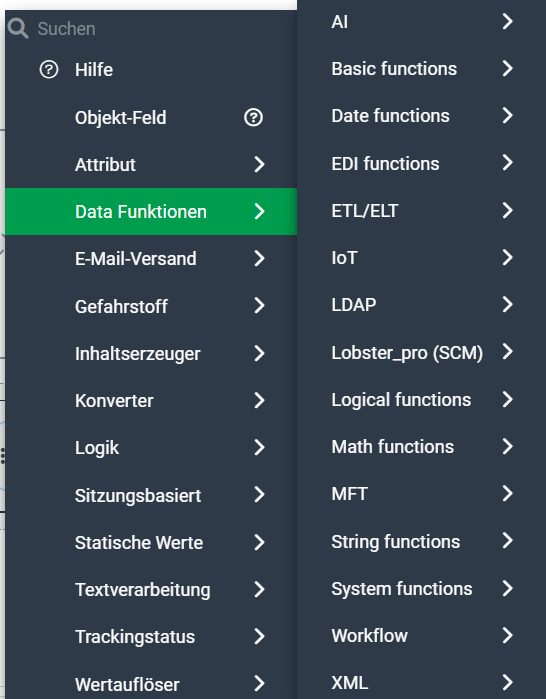The image size is (546, 699).
Task: Click the arrow icon beside XML
Action: pyautogui.click(x=508, y=682)
